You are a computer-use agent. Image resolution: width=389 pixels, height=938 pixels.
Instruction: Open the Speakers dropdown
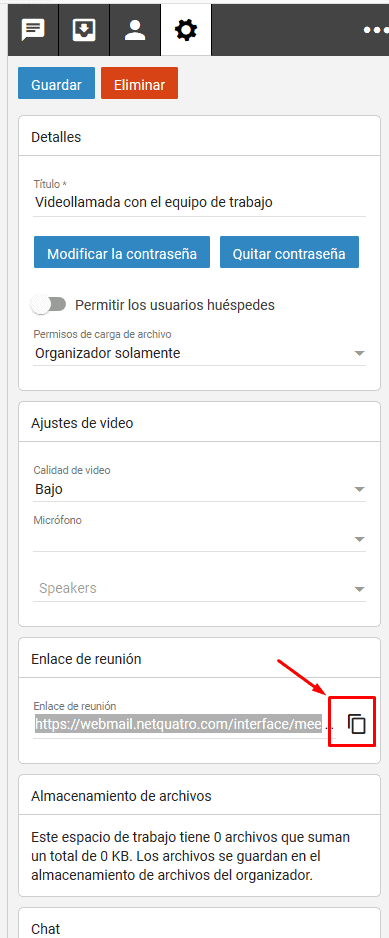pyautogui.click(x=199, y=588)
